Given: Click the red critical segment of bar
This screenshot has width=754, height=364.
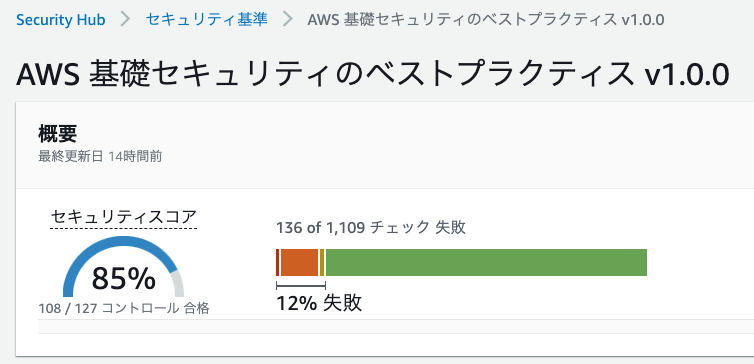Looking at the screenshot, I should [x=278, y=263].
